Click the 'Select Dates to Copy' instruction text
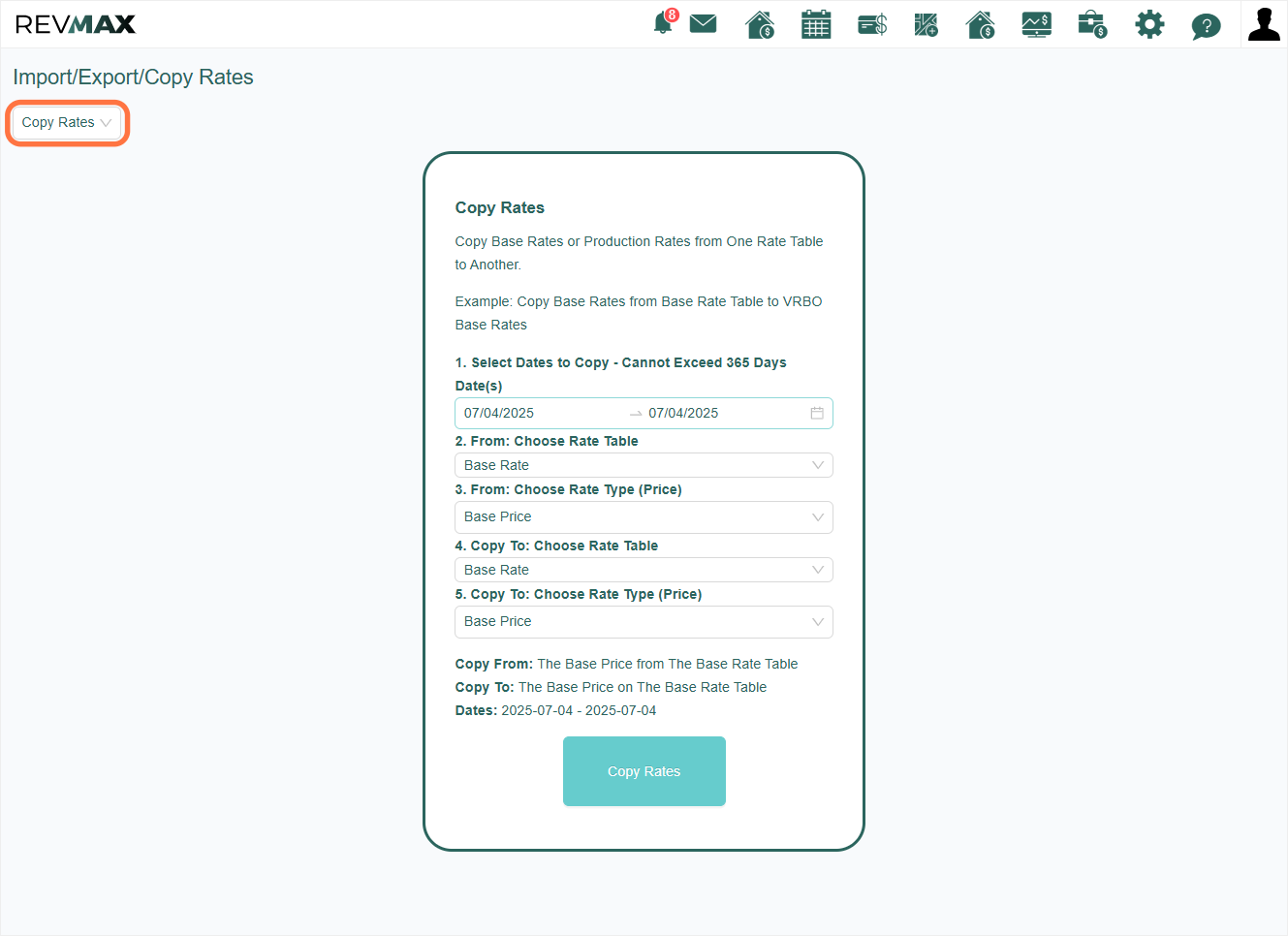The width and height of the screenshot is (1288, 936). (620, 362)
